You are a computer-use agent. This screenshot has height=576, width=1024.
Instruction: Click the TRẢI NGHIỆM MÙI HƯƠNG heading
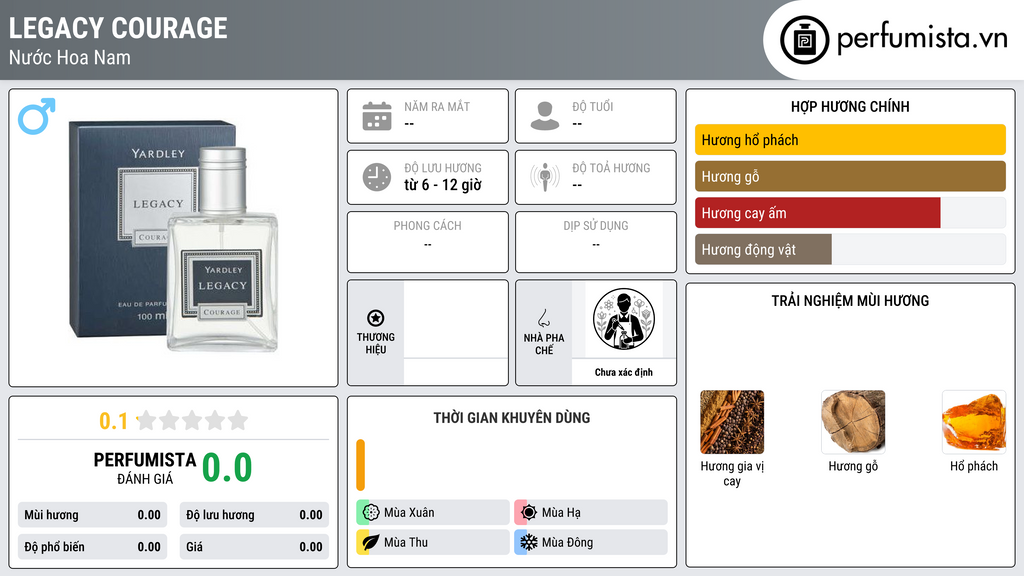click(x=850, y=301)
